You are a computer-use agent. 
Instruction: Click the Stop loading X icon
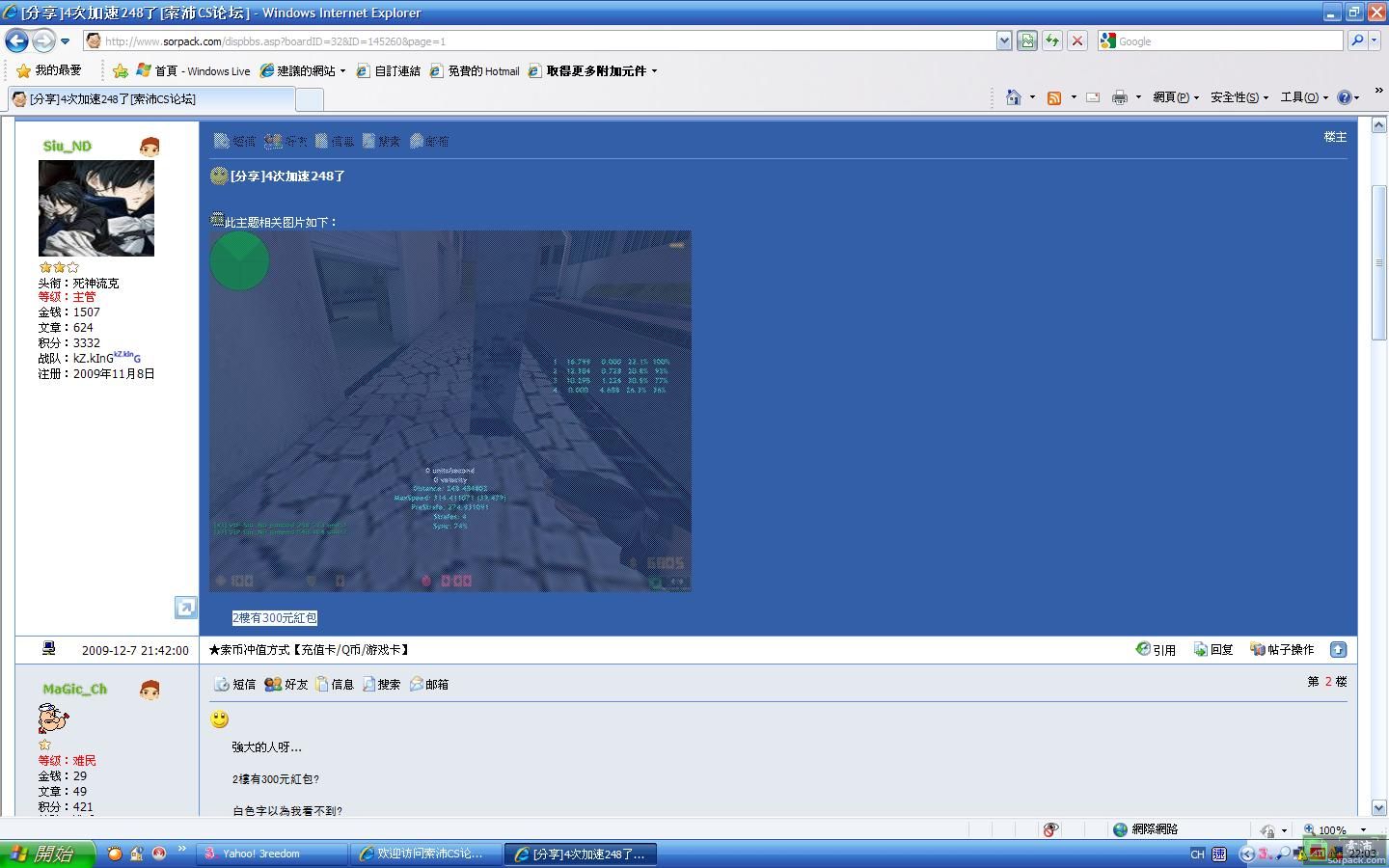pos(1077,41)
